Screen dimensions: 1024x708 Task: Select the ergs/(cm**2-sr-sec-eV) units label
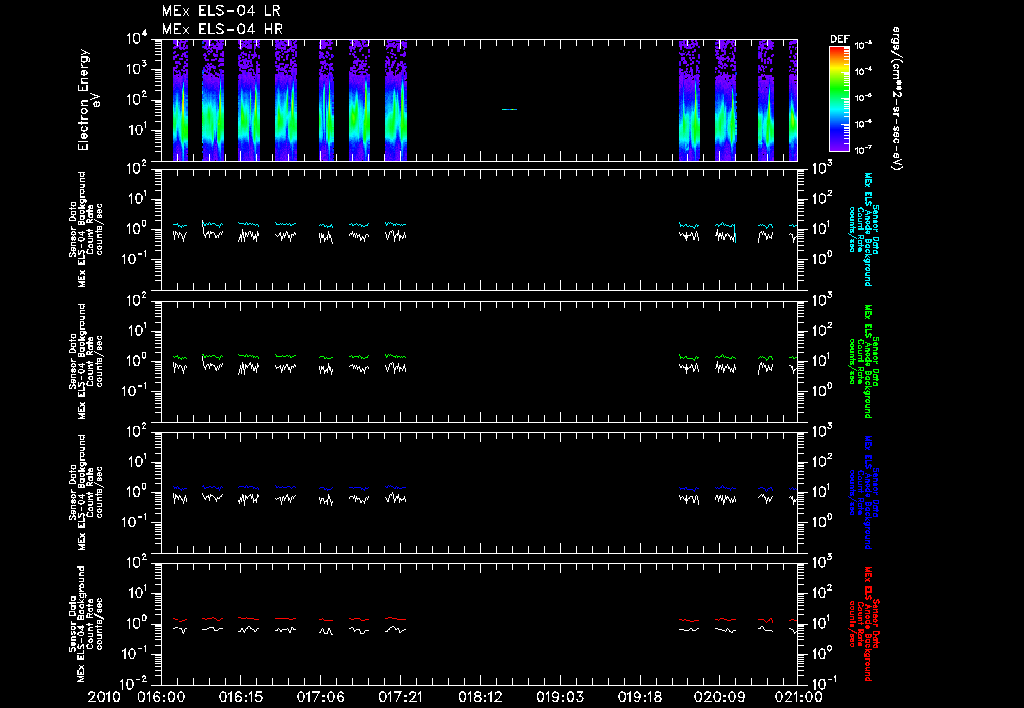[x=896, y=99]
